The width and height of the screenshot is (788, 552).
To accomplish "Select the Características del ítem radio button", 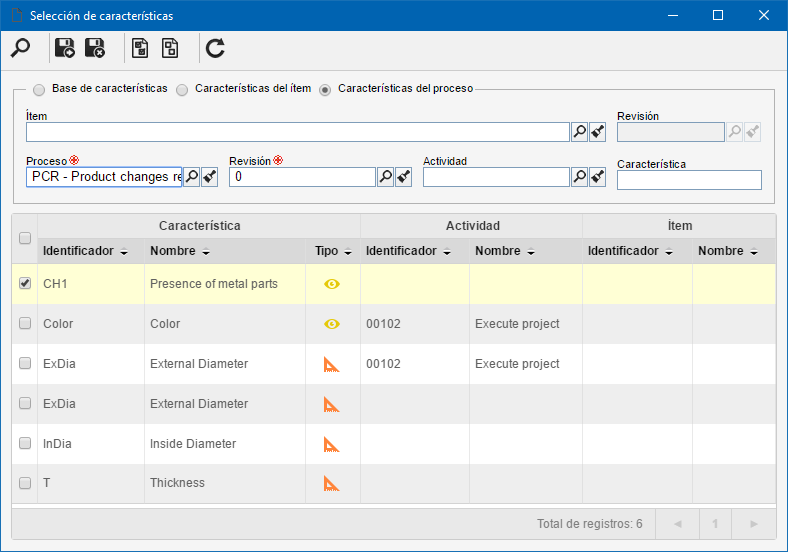I will pyautogui.click(x=182, y=89).
